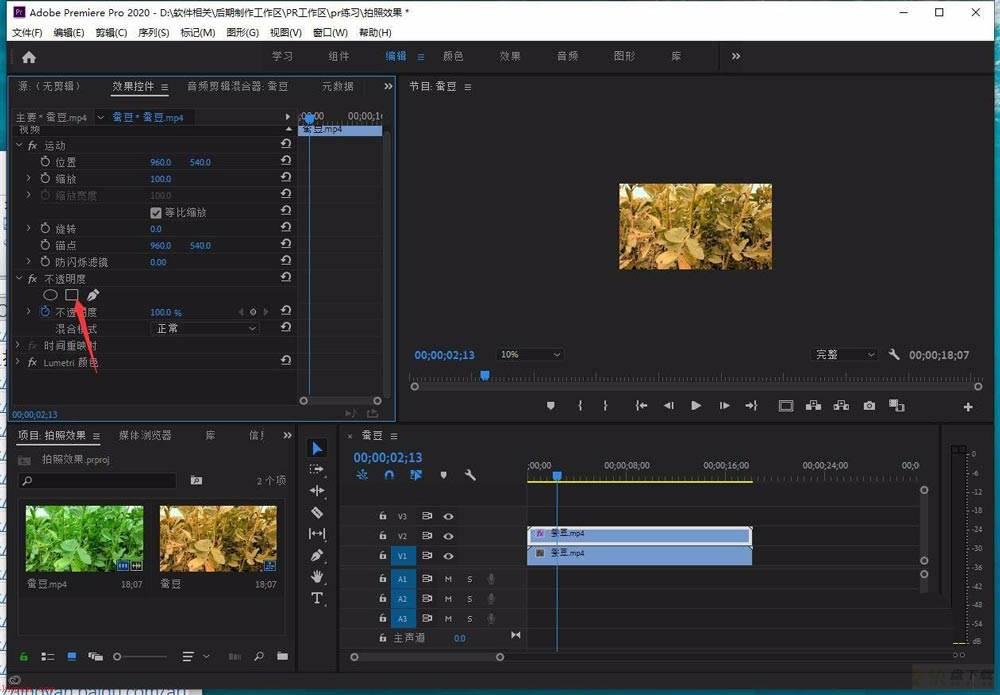Viewport: 1000px width, 695px height.
Task: Switch to the 颜色 workspace
Action: click(x=453, y=56)
